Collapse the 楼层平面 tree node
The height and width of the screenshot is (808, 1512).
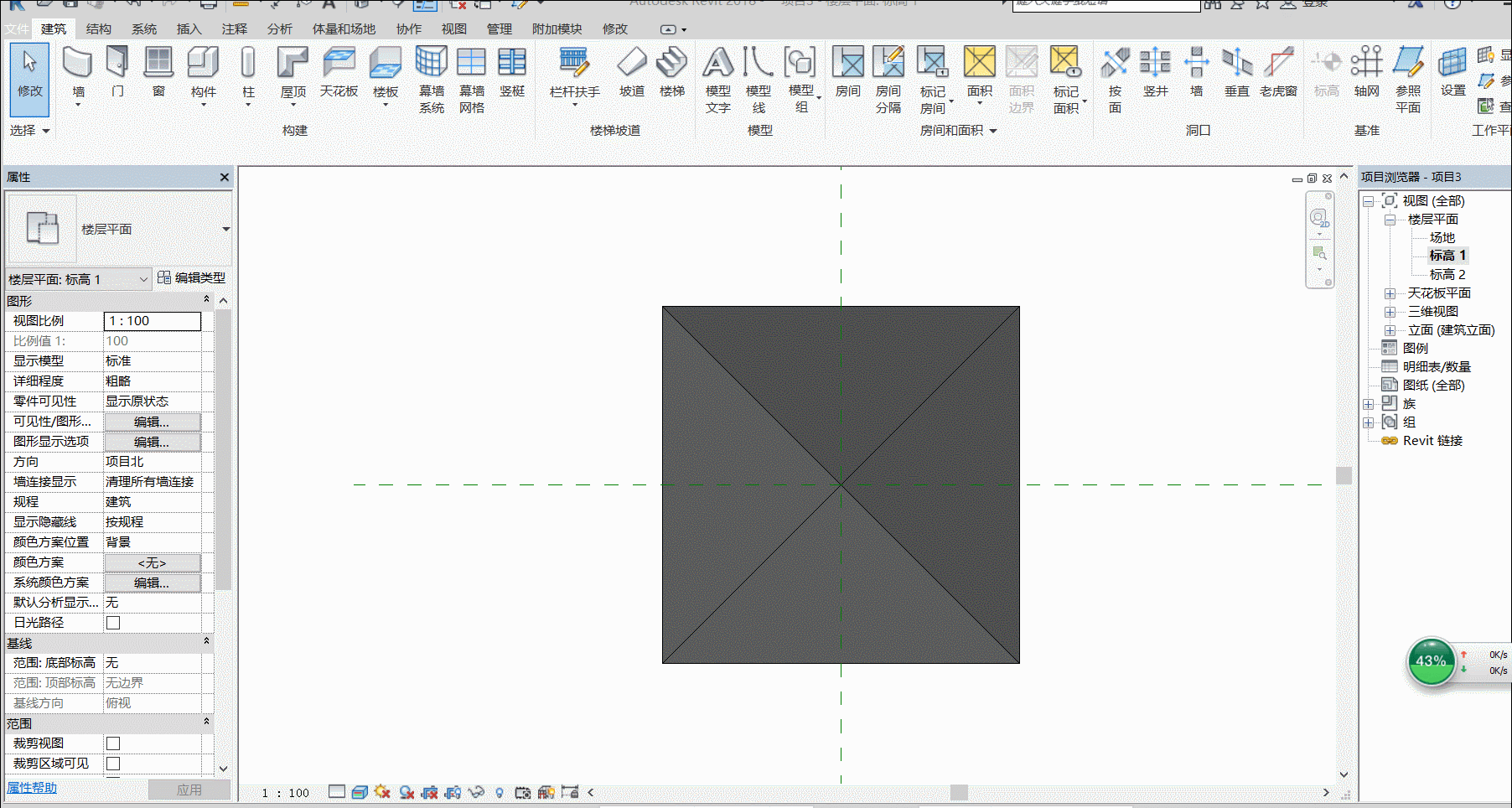[1390, 220]
